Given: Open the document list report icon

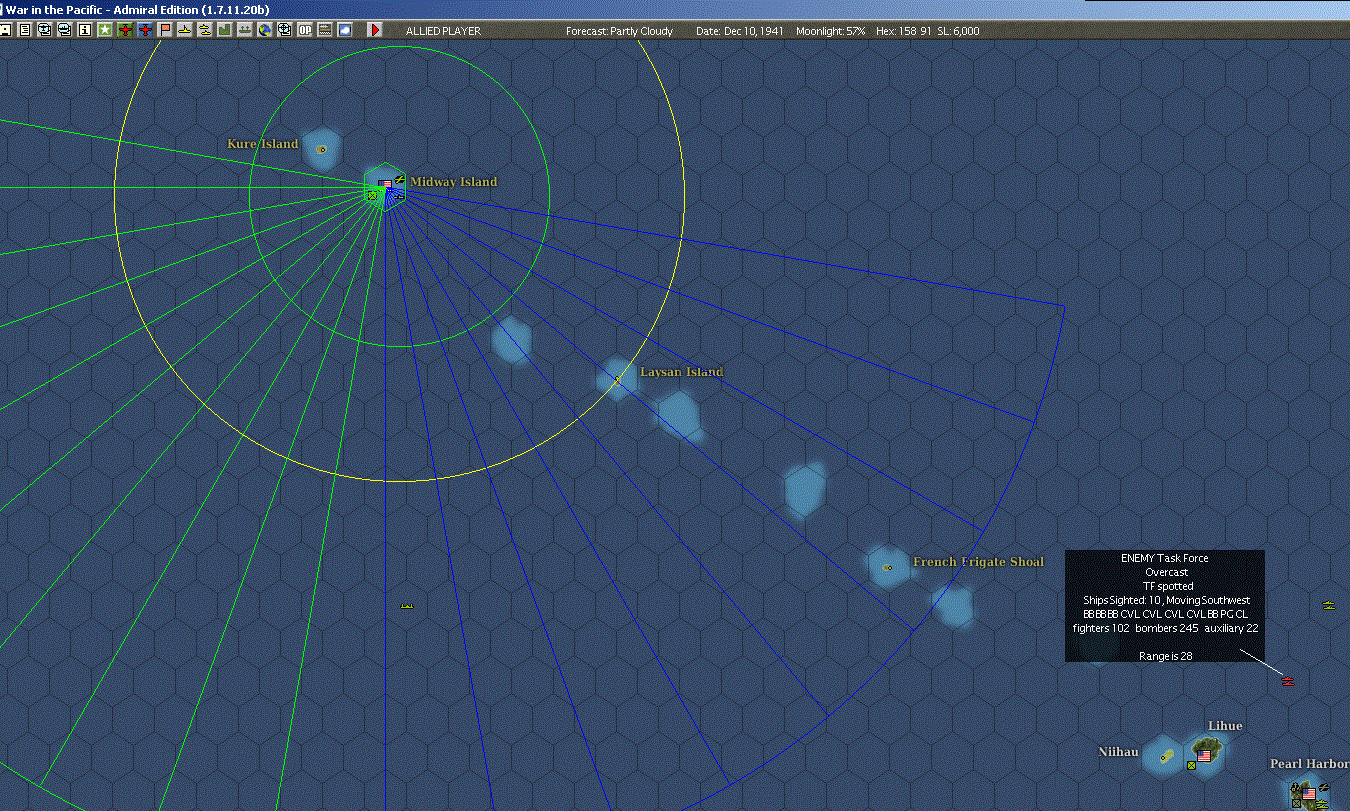Looking at the screenshot, I should tap(24, 30).
